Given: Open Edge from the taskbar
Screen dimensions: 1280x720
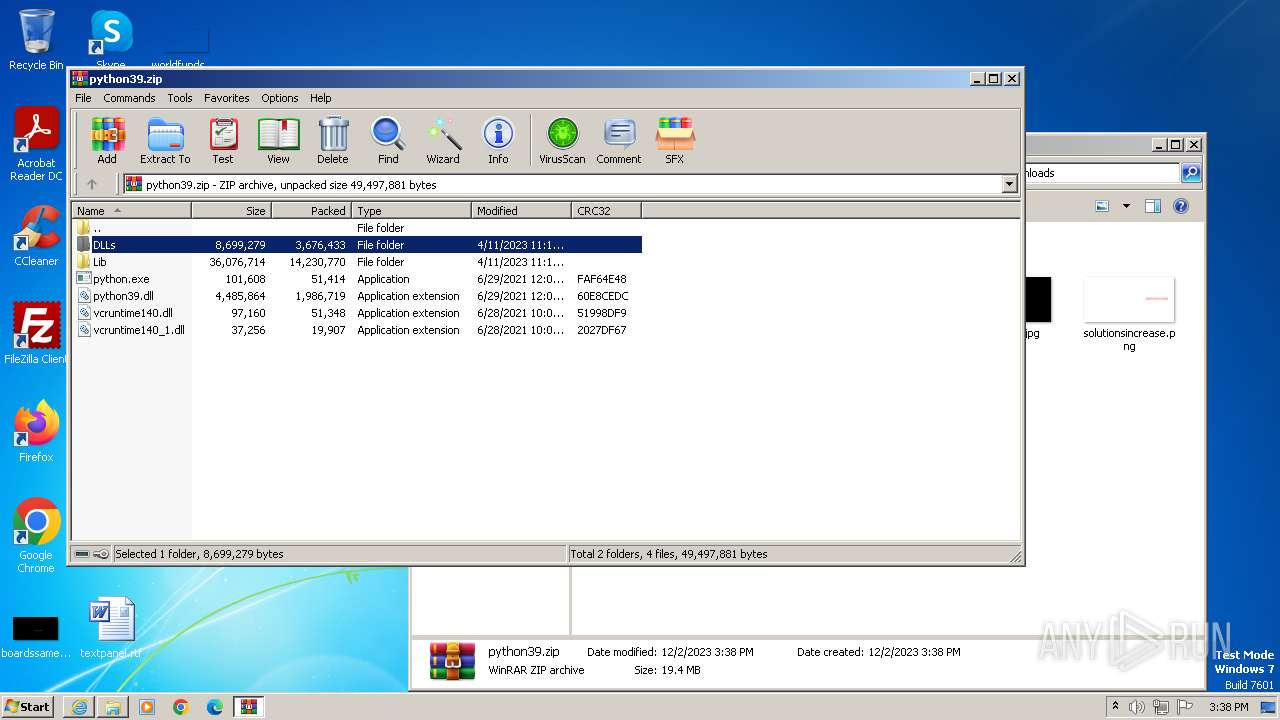Looking at the screenshot, I should click(x=215, y=707).
